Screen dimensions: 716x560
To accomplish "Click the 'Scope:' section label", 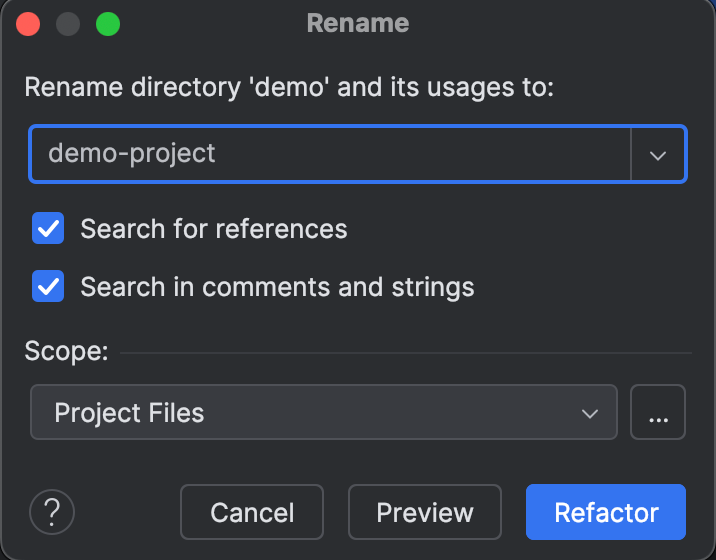I will click(65, 352).
